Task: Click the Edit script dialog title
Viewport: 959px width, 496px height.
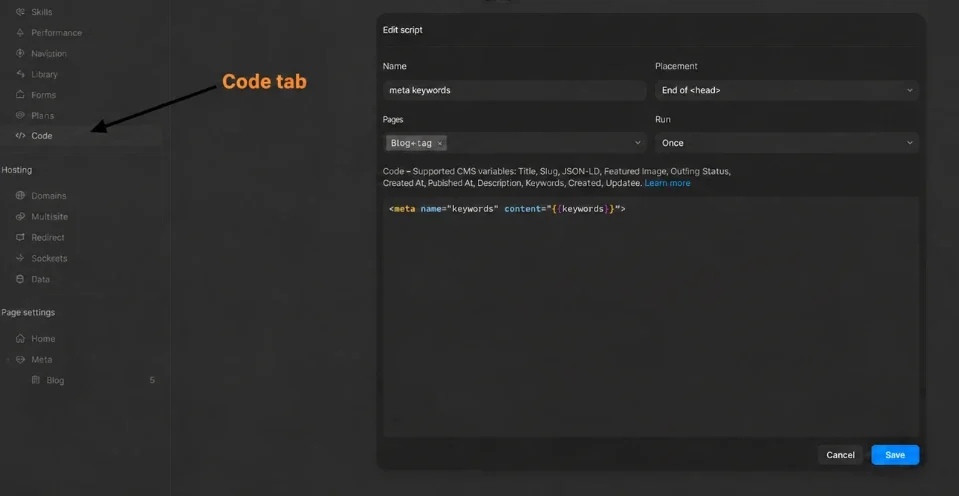Action: coord(402,29)
